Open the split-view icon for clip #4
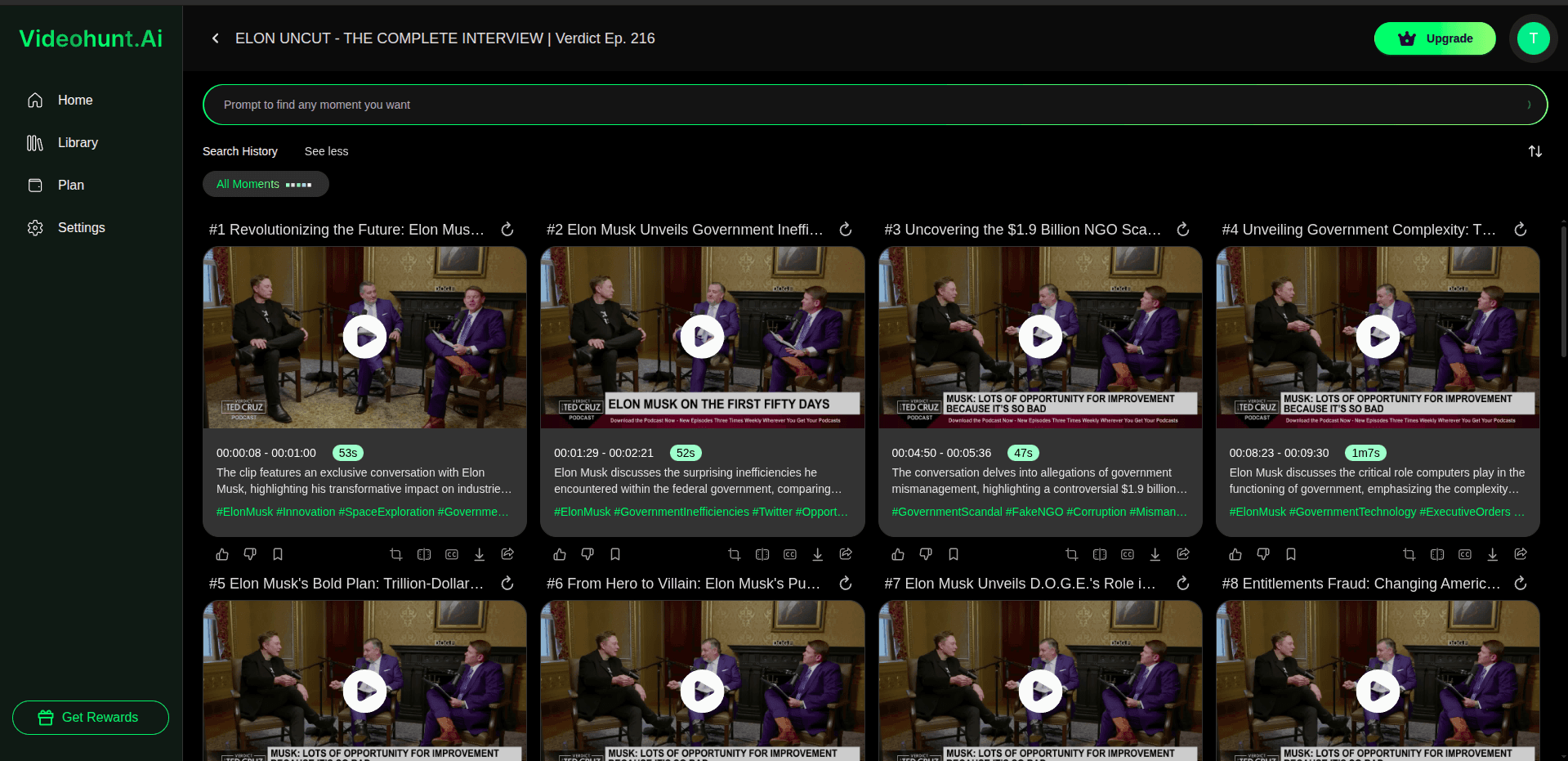Image resolution: width=1568 pixels, height=761 pixels. pyautogui.click(x=1437, y=554)
